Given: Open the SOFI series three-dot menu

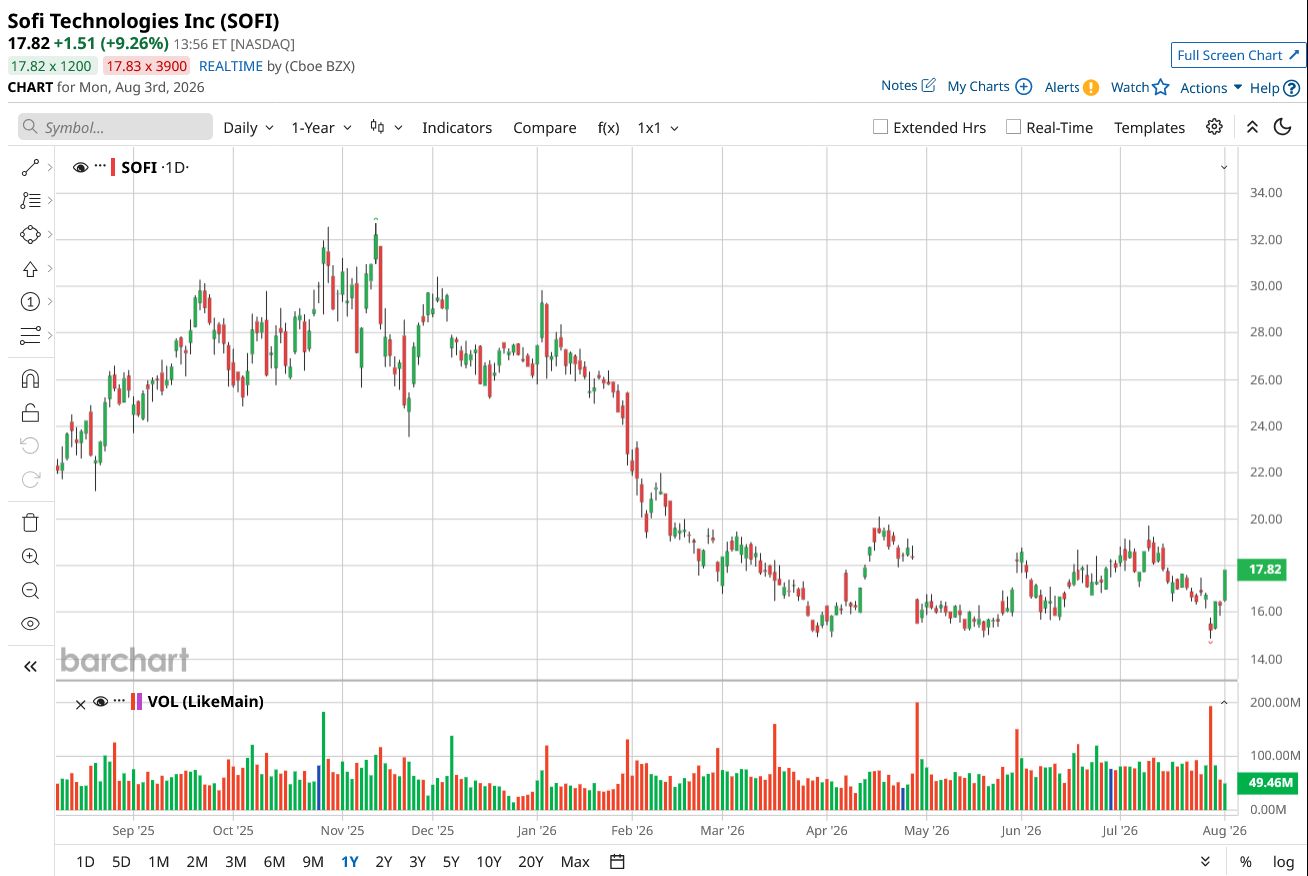Looking at the screenshot, I should tap(101, 167).
